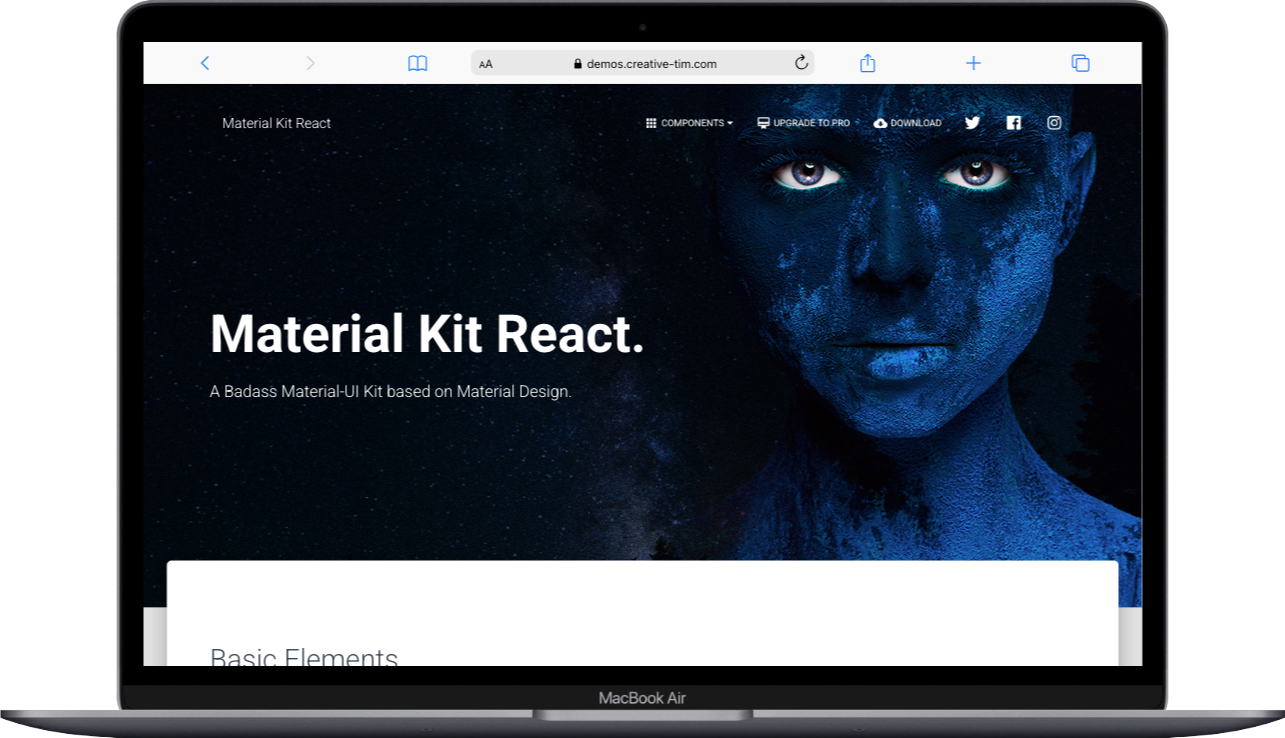
Task: Open the Twitter icon in the navbar
Action: [x=972, y=122]
